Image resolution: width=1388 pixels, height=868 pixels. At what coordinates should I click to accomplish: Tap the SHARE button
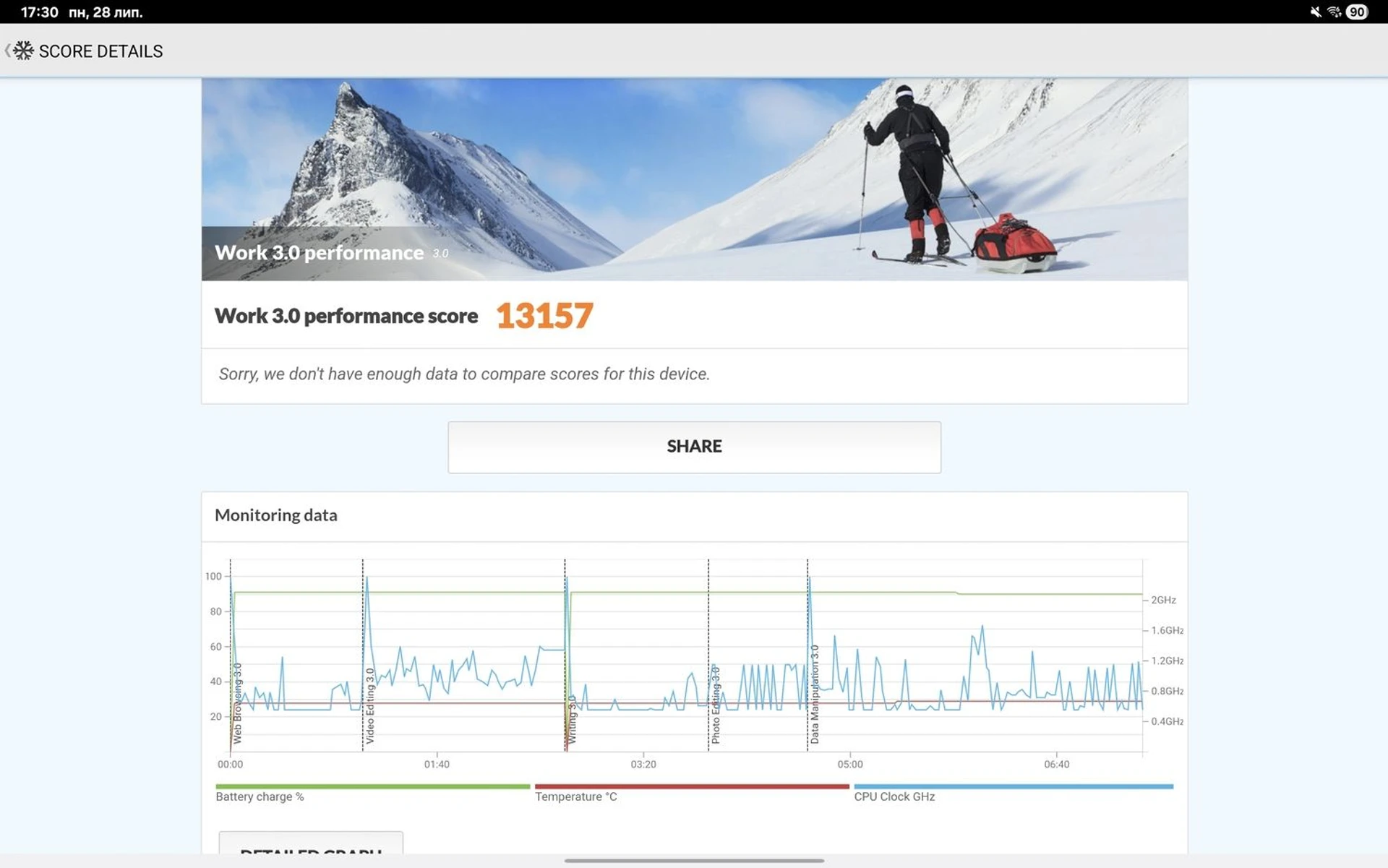tap(694, 447)
